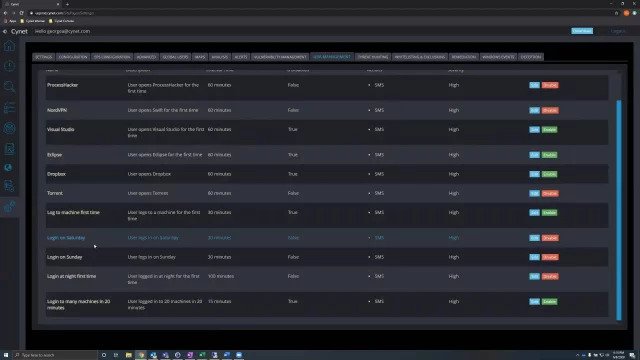
Task: Open the highlighted settings sidebar icon
Action: pyautogui.click(x=9, y=207)
